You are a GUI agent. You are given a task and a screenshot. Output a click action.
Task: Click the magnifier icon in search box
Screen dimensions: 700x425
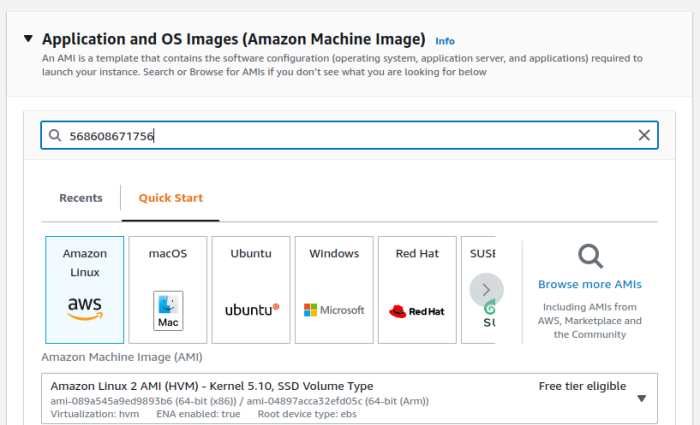coord(55,136)
